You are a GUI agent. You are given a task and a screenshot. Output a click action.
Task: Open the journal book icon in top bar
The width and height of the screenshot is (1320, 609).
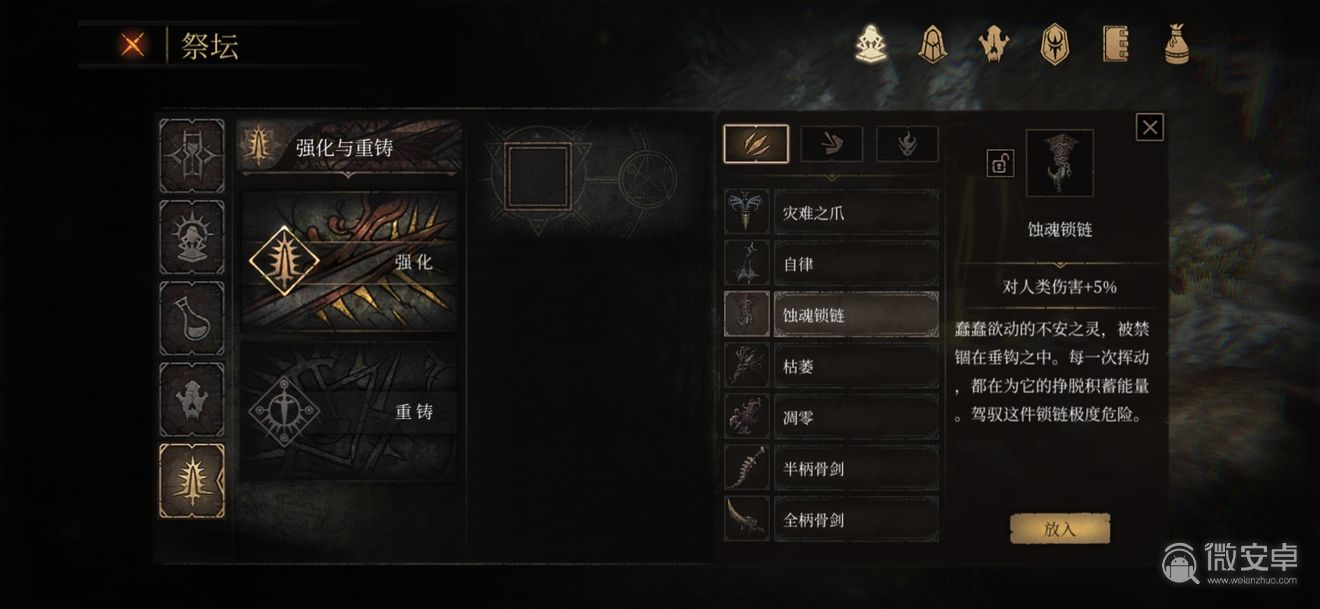pos(1115,45)
